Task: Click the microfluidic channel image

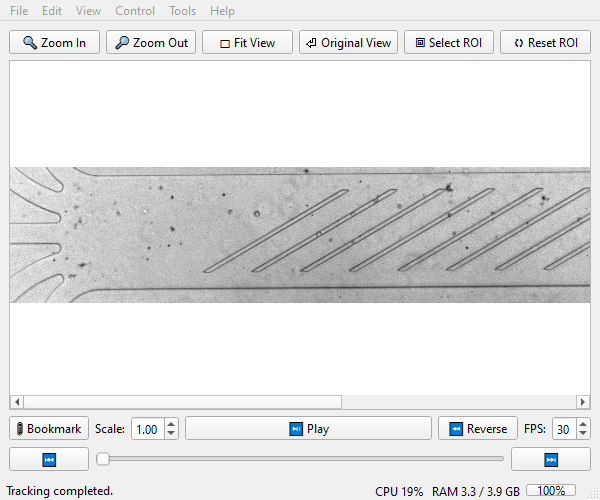Action: click(300, 235)
